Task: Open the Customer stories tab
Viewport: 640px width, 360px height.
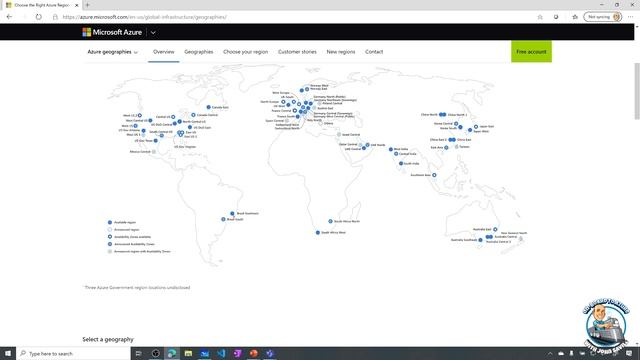Action: click(x=297, y=52)
